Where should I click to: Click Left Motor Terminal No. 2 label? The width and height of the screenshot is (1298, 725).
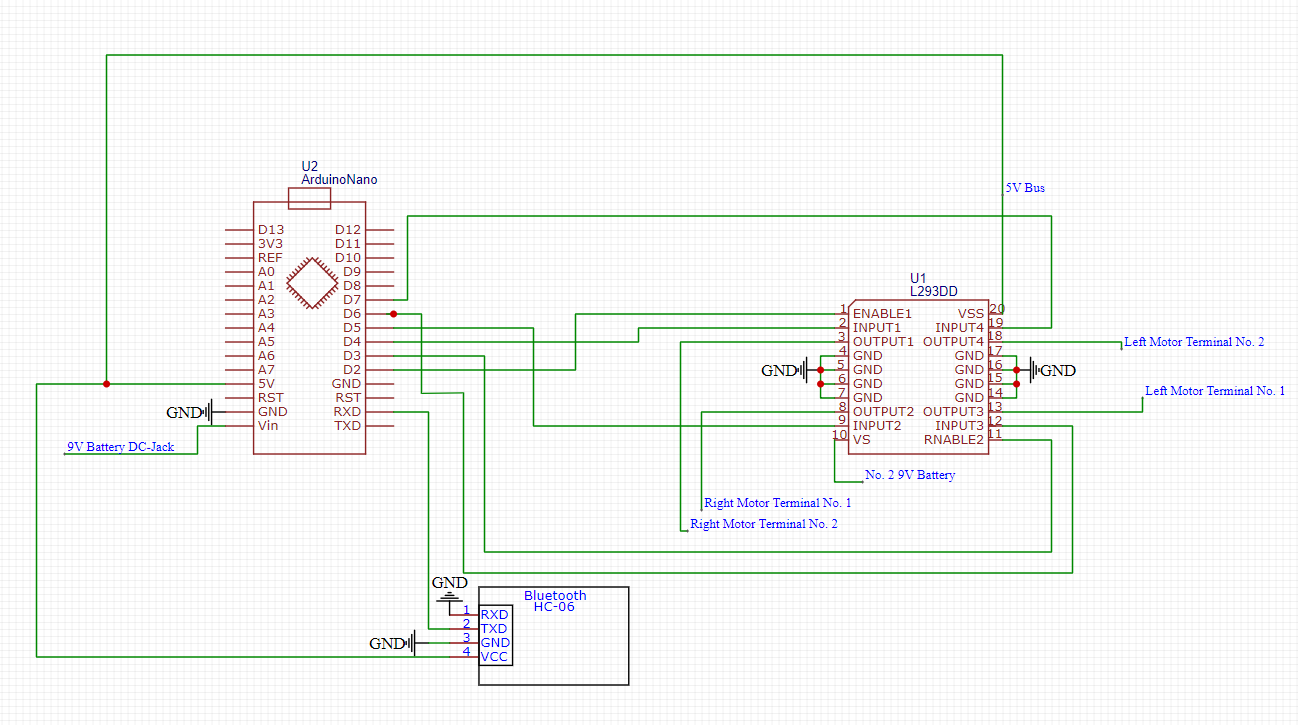click(1194, 342)
